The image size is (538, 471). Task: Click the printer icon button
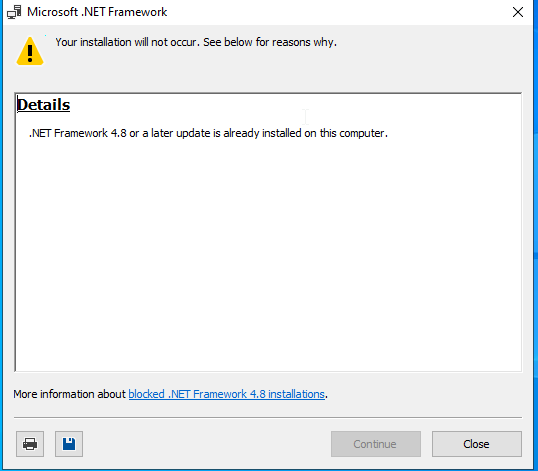30,444
